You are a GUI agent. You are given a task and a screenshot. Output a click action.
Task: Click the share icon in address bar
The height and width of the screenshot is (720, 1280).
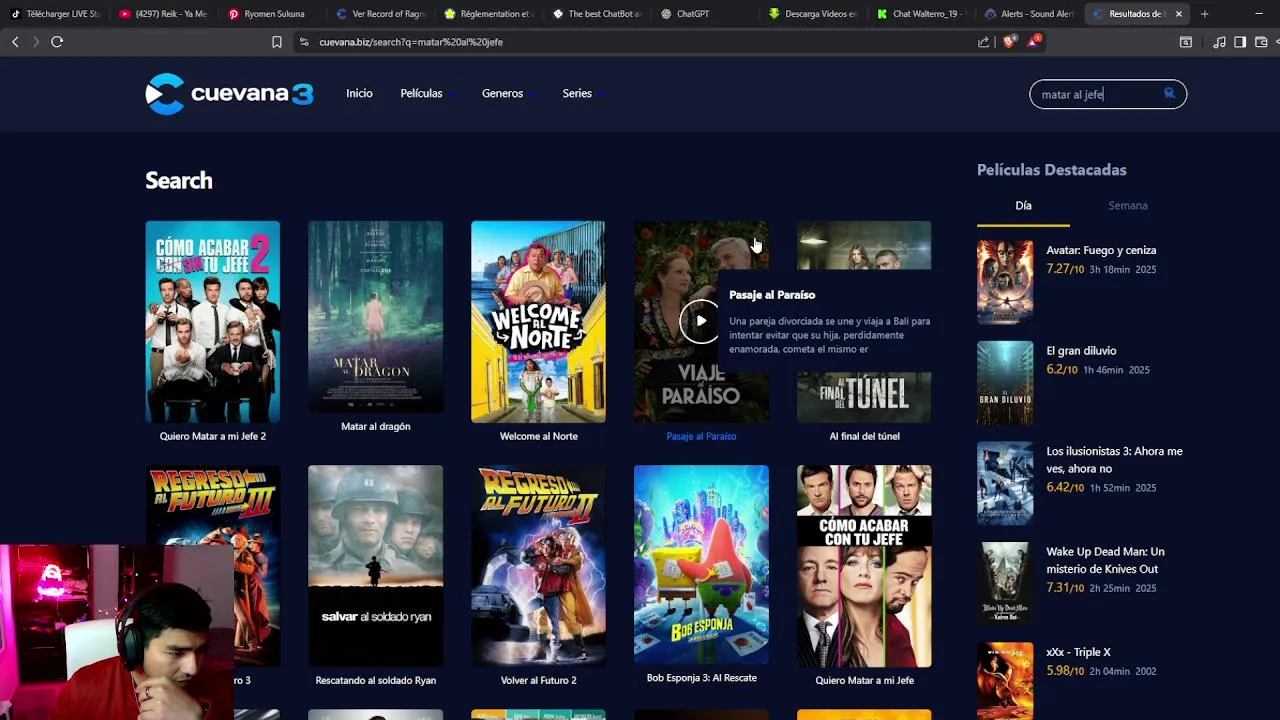pyautogui.click(x=984, y=42)
